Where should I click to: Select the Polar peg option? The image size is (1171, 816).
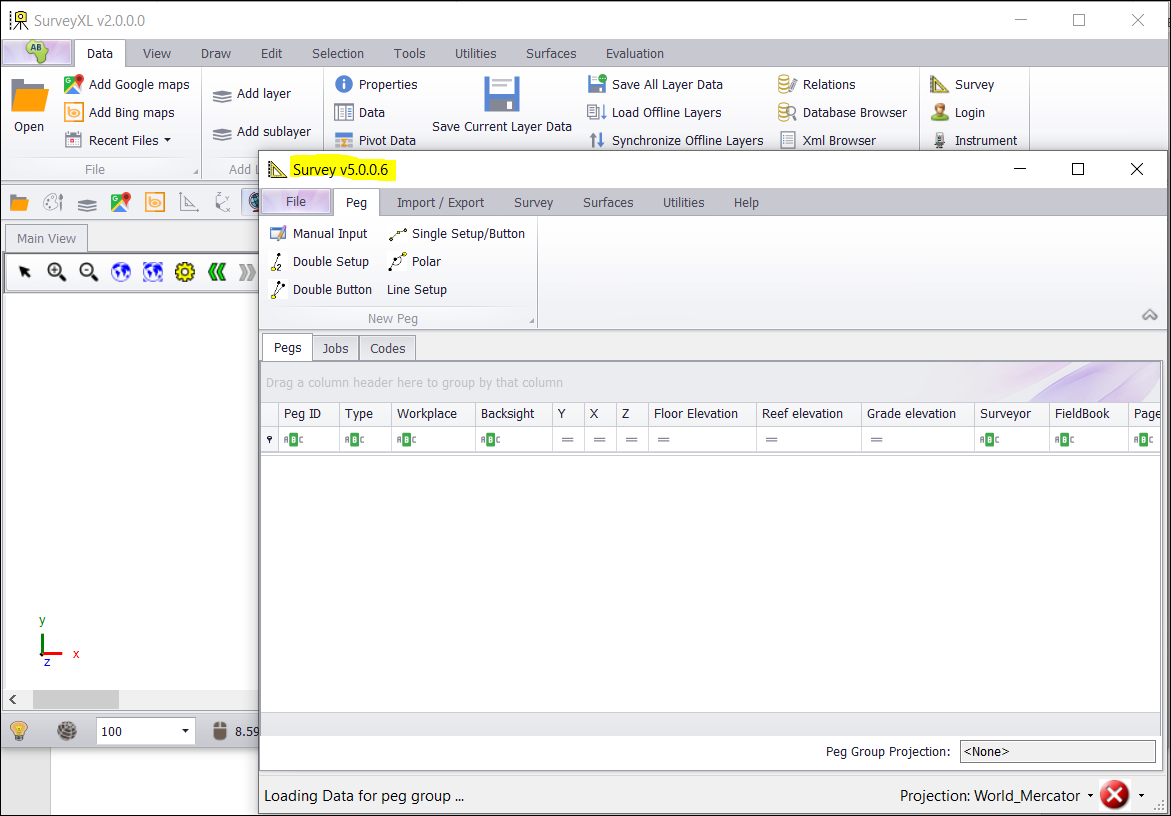(415, 262)
